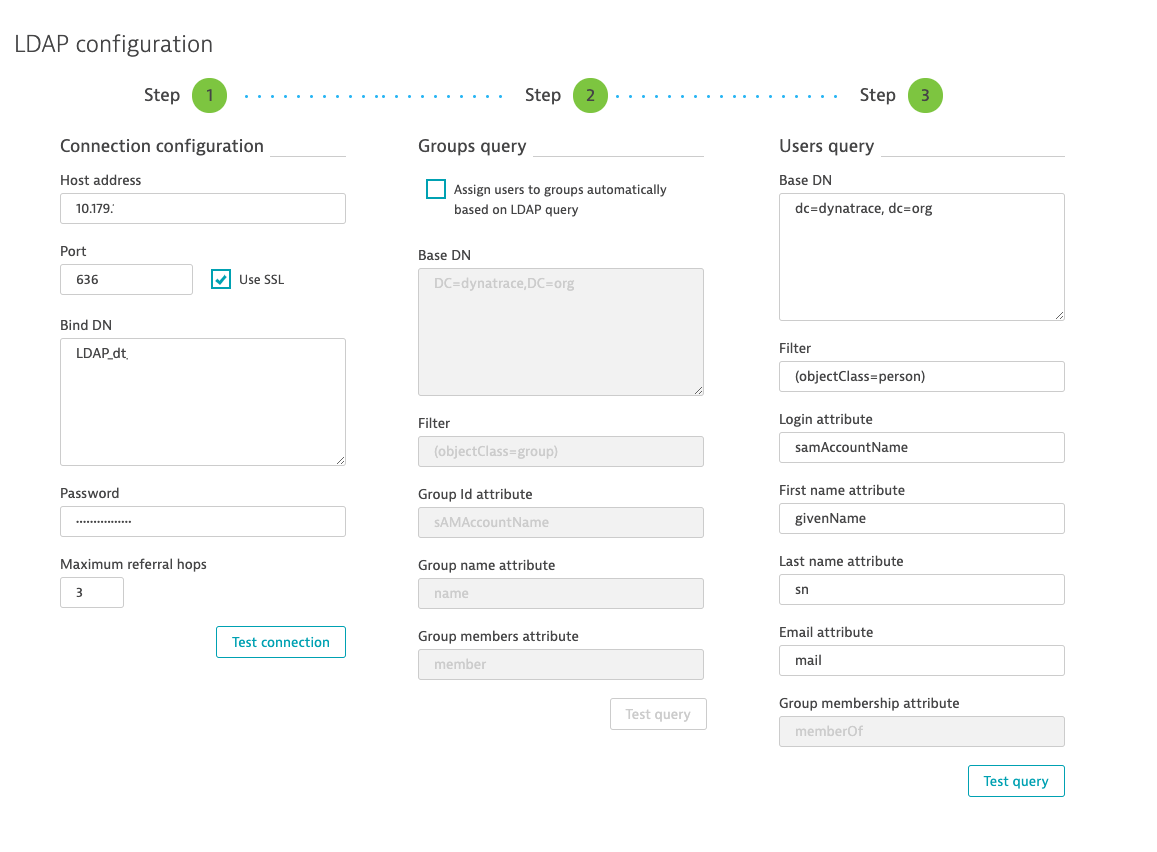The width and height of the screenshot is (1157, 852).
Task: Click the Users query section title
Action: pos(826,146)
